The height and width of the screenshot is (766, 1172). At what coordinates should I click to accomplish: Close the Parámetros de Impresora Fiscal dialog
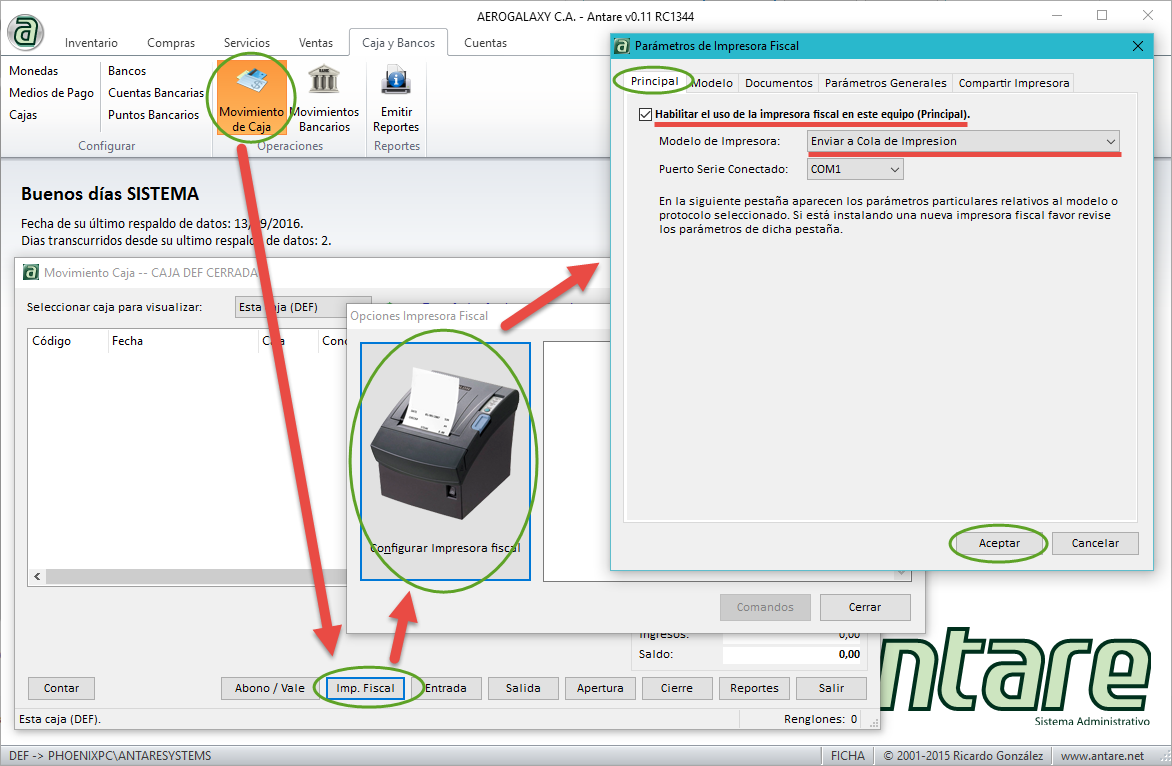1138,46
